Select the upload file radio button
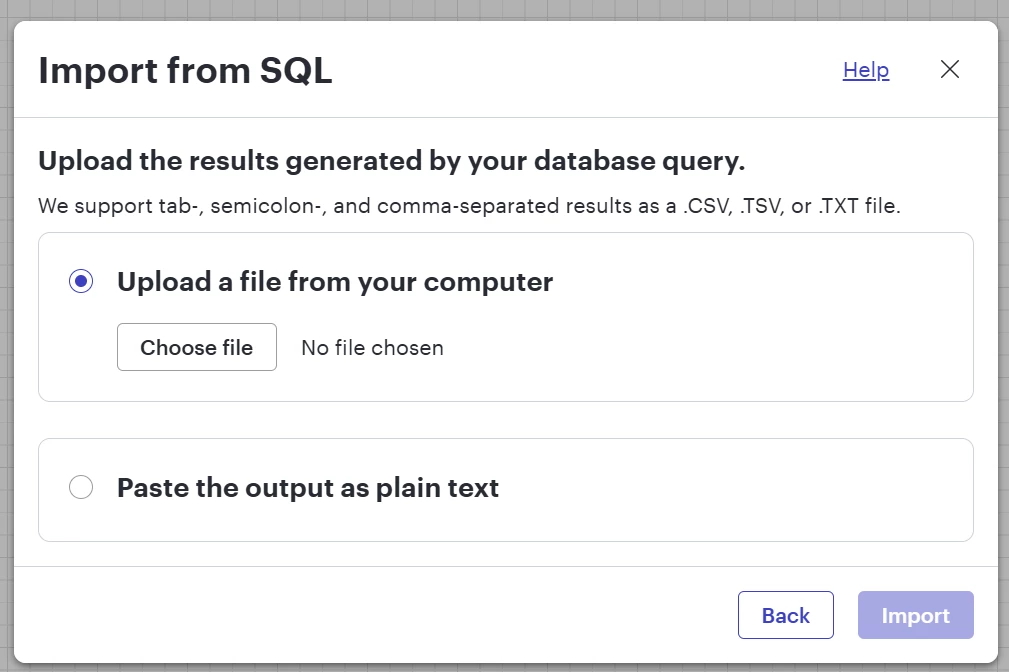The height and width of the screenshot is (672, 1009). coord(81,282)
